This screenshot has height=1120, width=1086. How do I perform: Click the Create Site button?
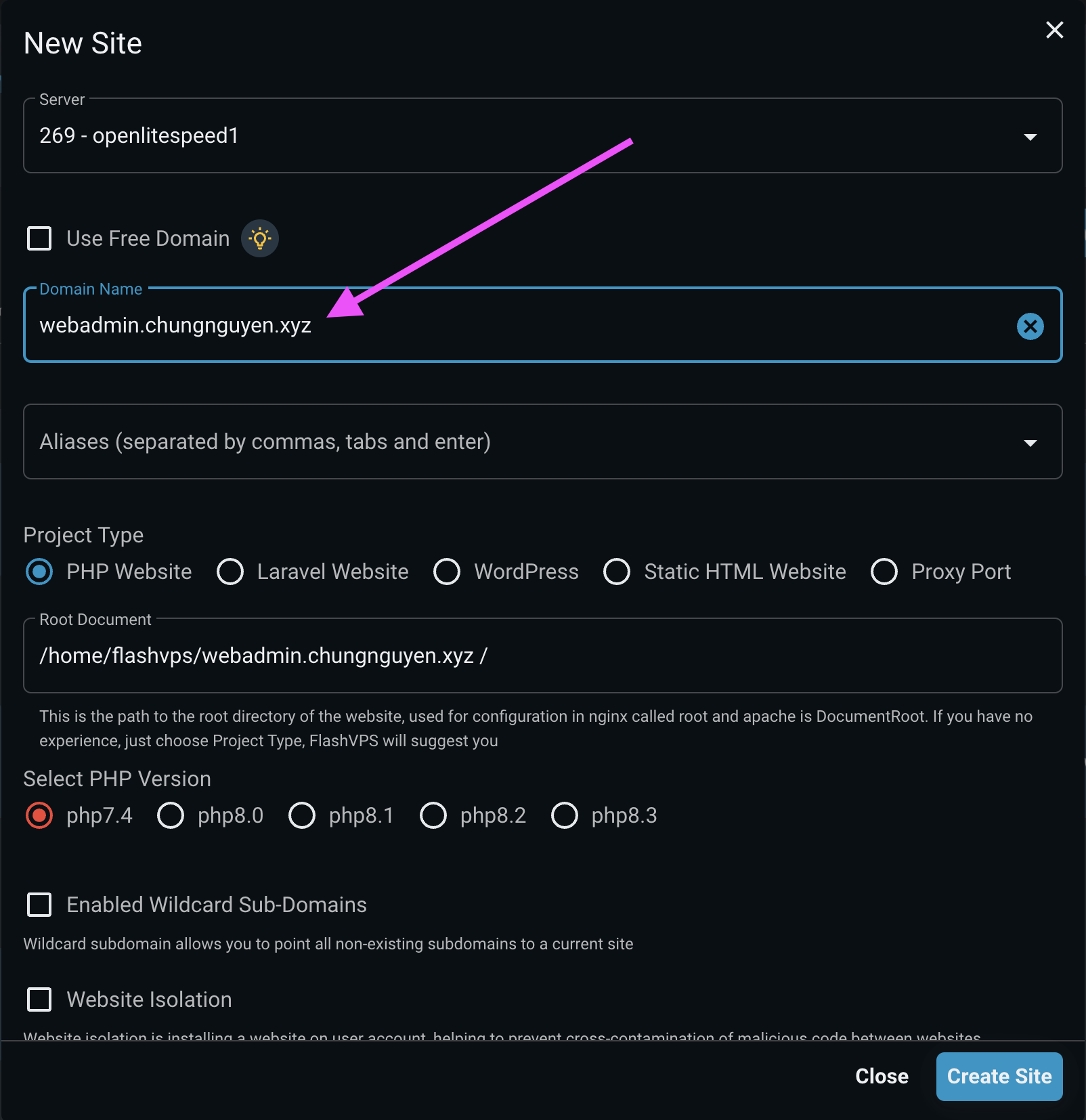coord(999,1076)
